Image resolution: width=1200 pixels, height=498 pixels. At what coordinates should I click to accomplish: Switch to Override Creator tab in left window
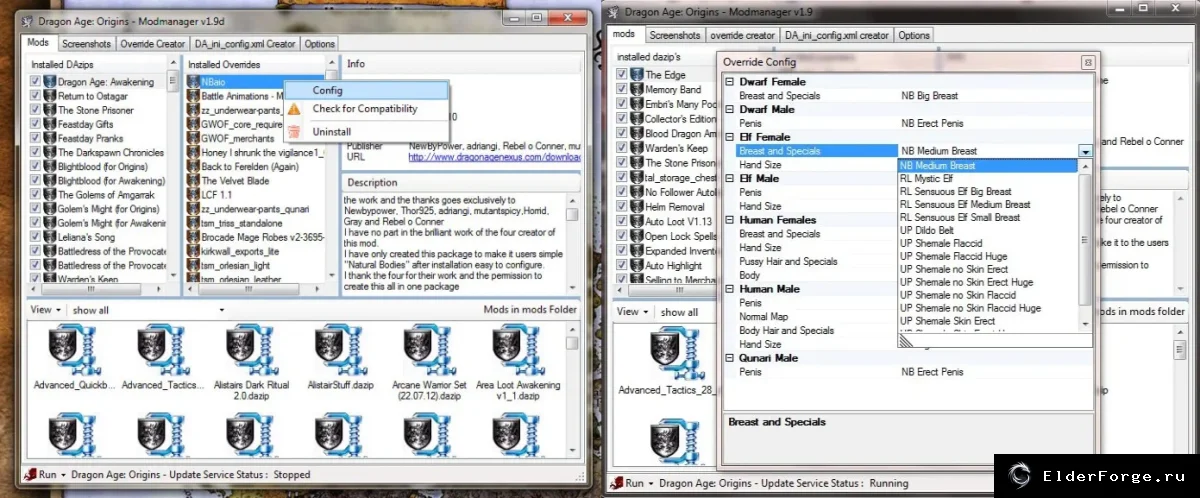(152, 44)
